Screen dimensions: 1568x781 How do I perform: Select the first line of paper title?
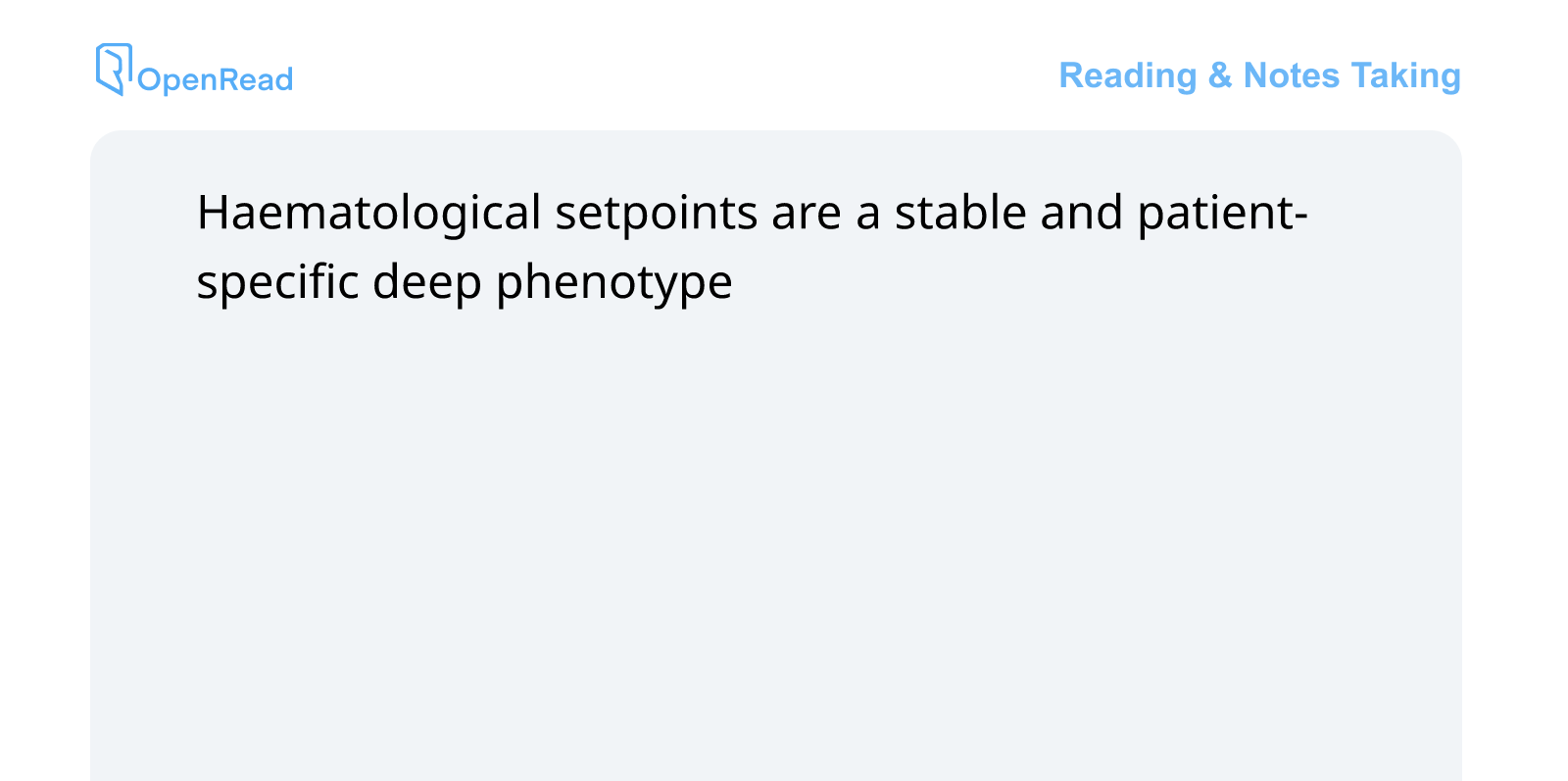(x=753, y=213)
